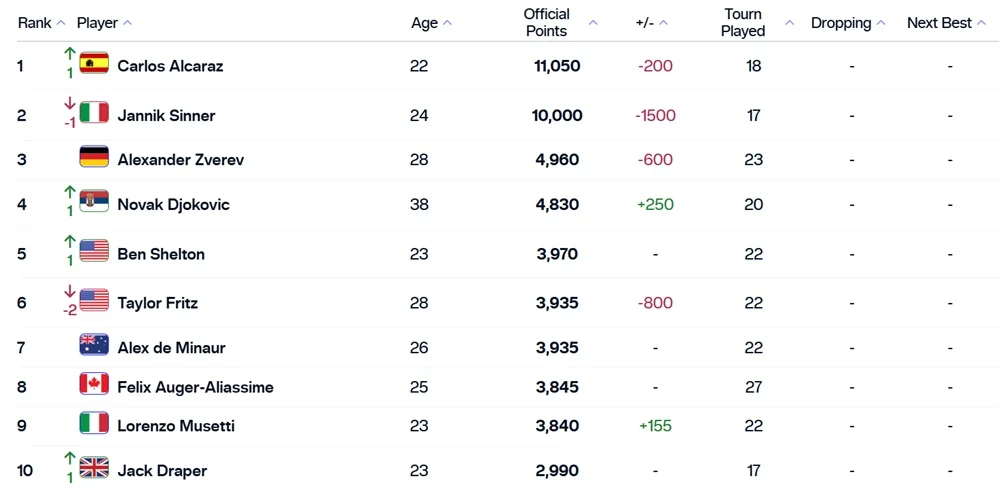Open Carlos Alcaraz player profile
The width and height of the screenshot is (1000, 495).
pos(170,66)
